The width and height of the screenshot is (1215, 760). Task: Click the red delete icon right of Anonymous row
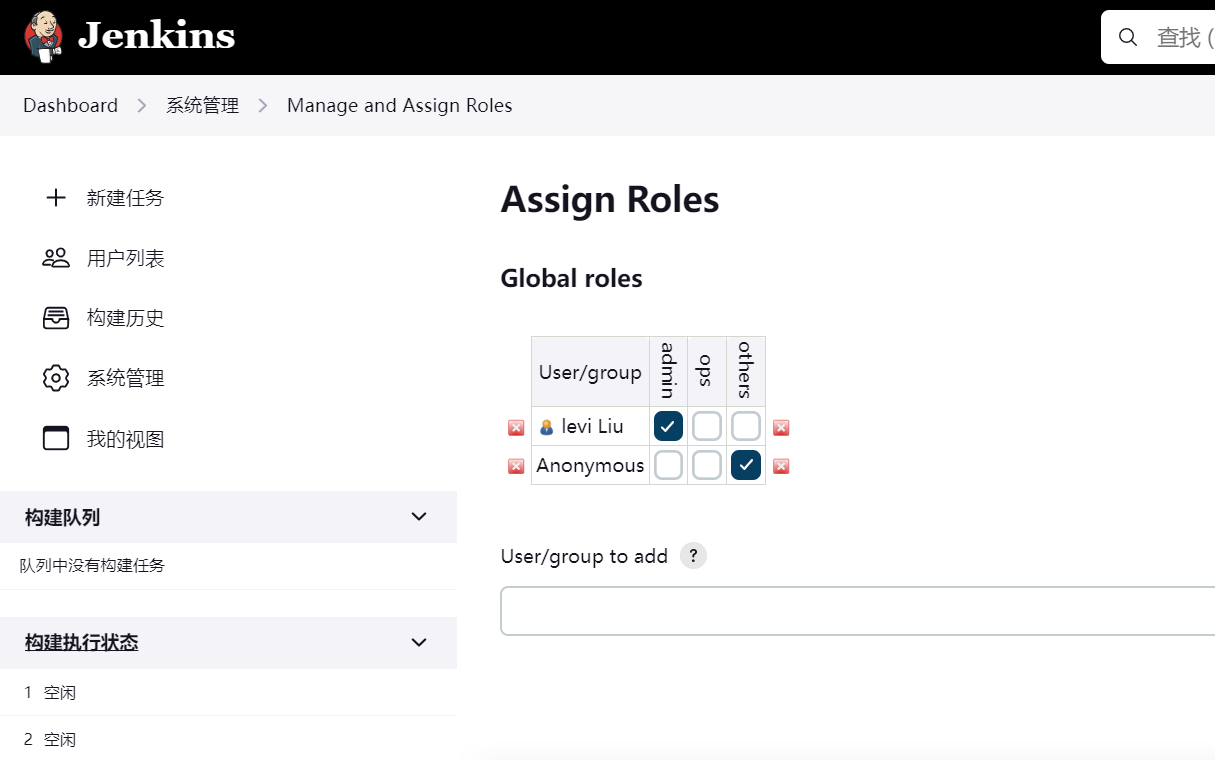tap(781, 466)
